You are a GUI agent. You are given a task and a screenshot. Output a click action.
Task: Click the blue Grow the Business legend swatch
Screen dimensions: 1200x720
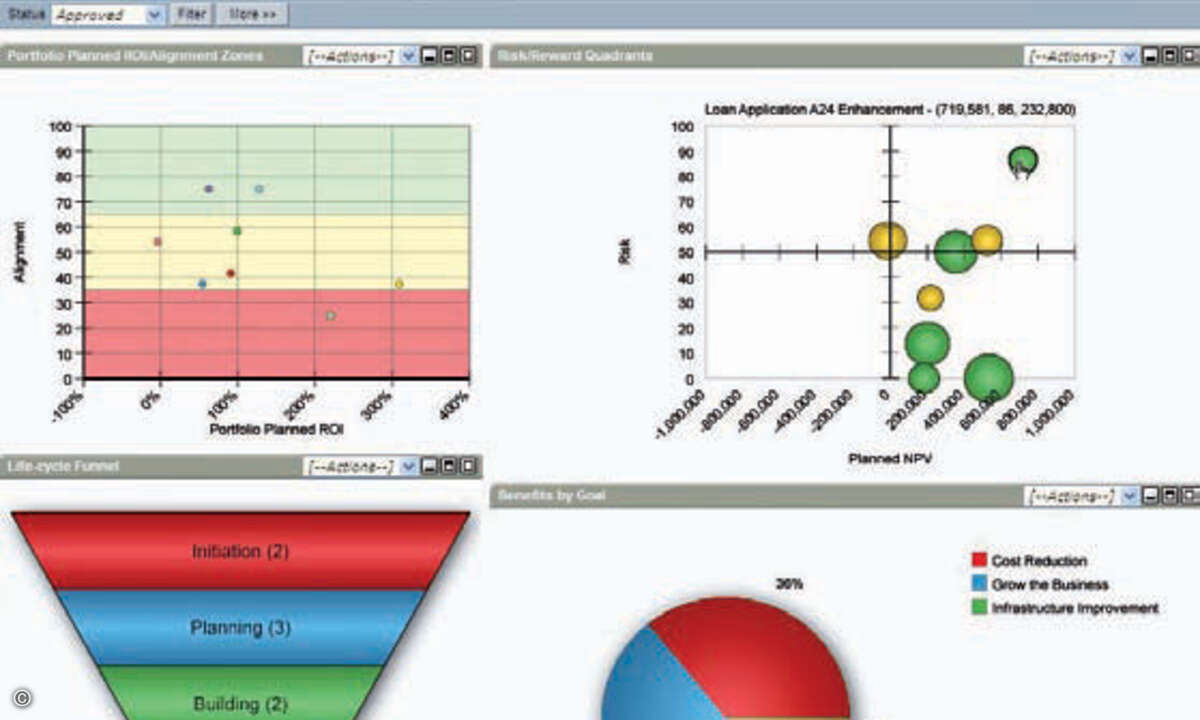(979, 584)
